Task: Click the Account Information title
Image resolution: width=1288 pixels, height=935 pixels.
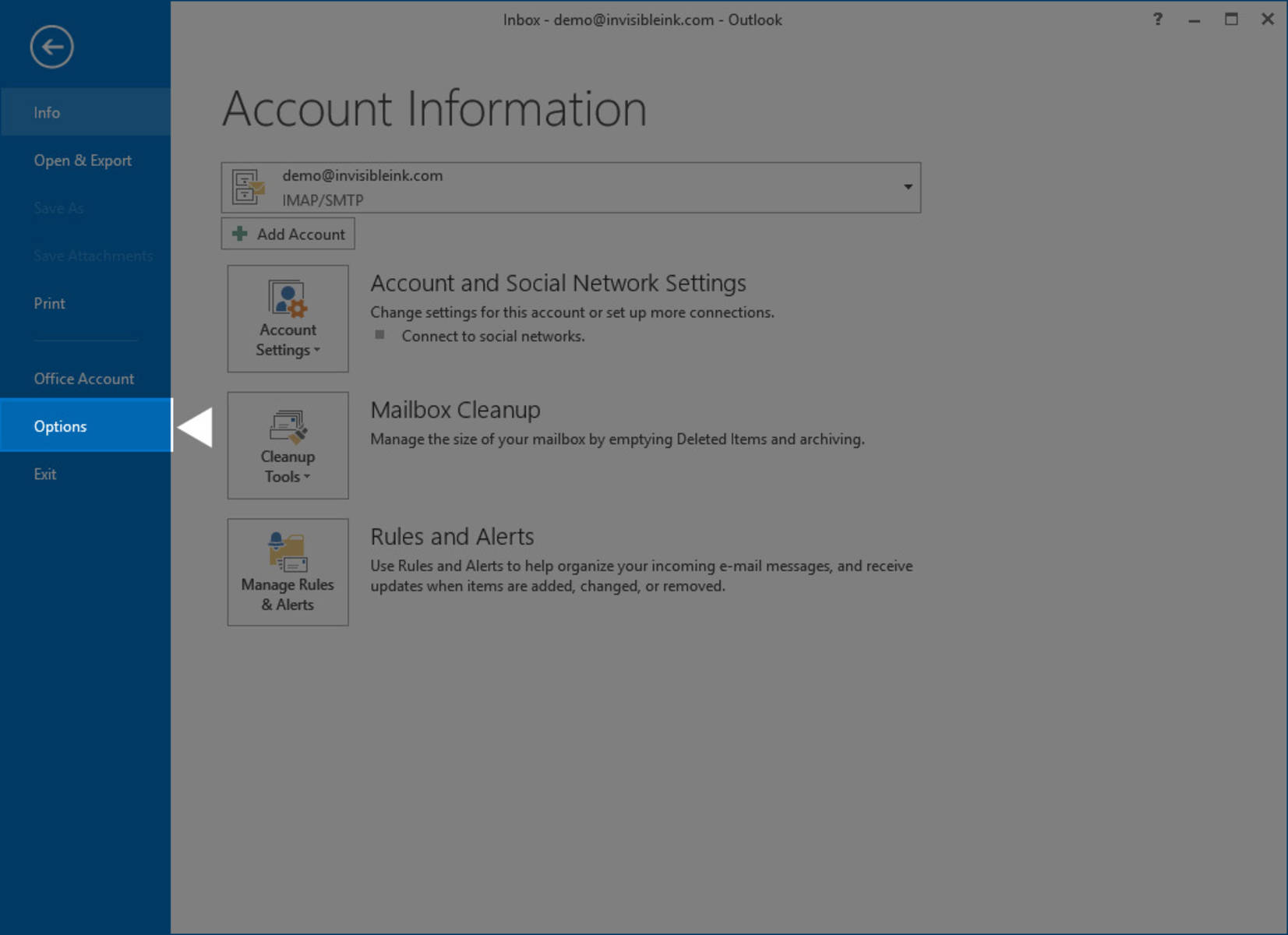Action: click(x=435, y=108)
